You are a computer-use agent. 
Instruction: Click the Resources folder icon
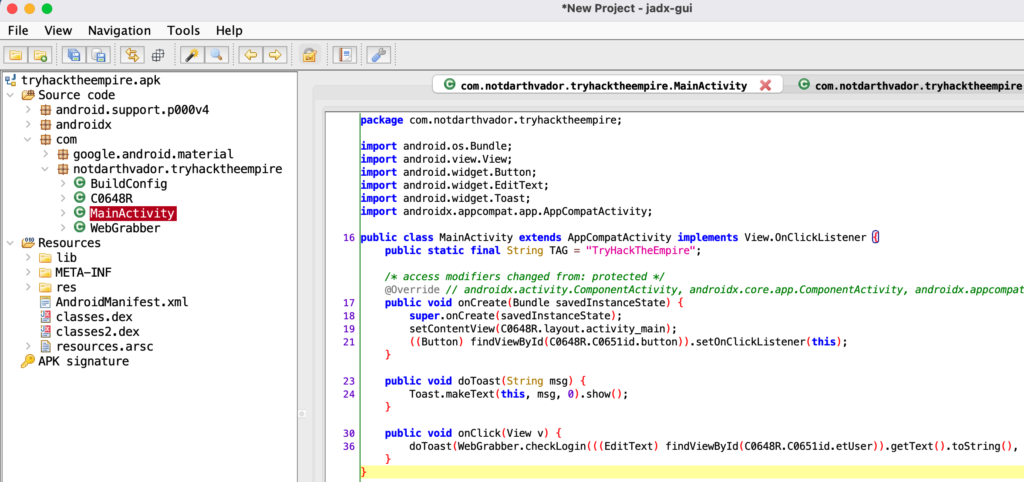click(27, 243)
